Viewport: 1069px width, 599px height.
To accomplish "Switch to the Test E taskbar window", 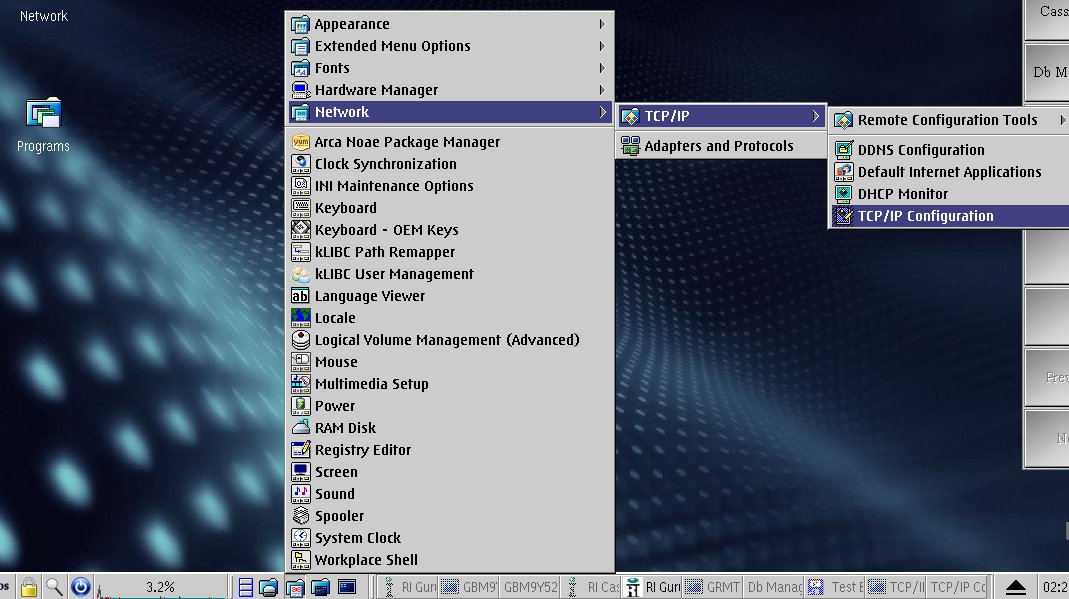I will (x=835, y=587).
